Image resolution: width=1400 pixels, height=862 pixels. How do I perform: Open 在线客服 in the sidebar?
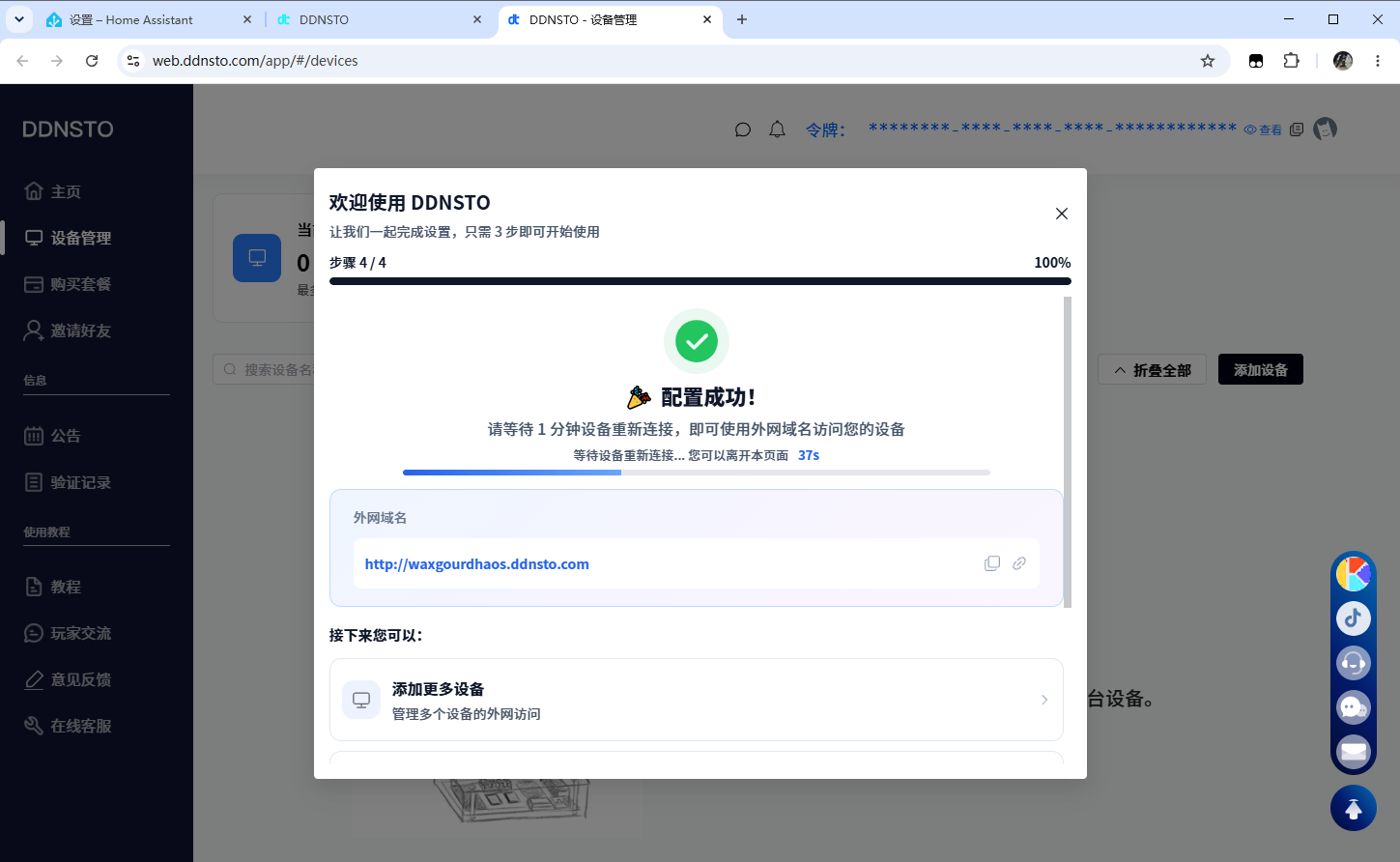tap(68, 726)
